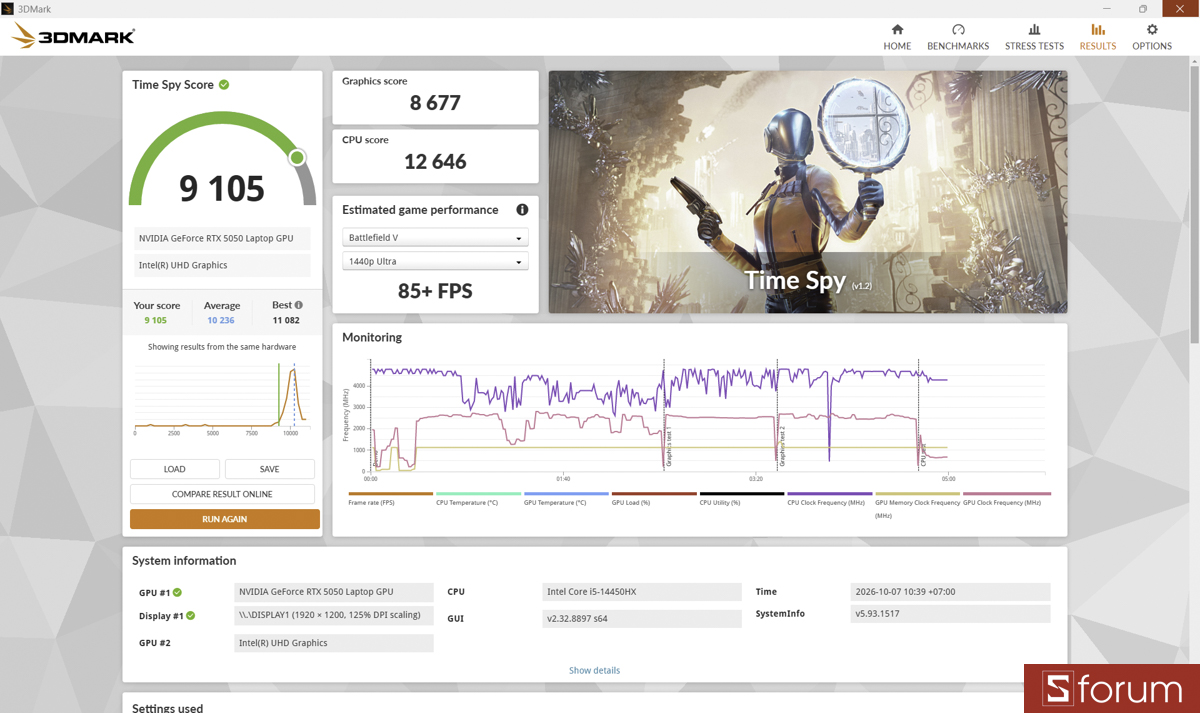The height and width of the screenshot is (713, 1200).
Task: Click the CPU score 12 646 value
Action: [435, 161]
